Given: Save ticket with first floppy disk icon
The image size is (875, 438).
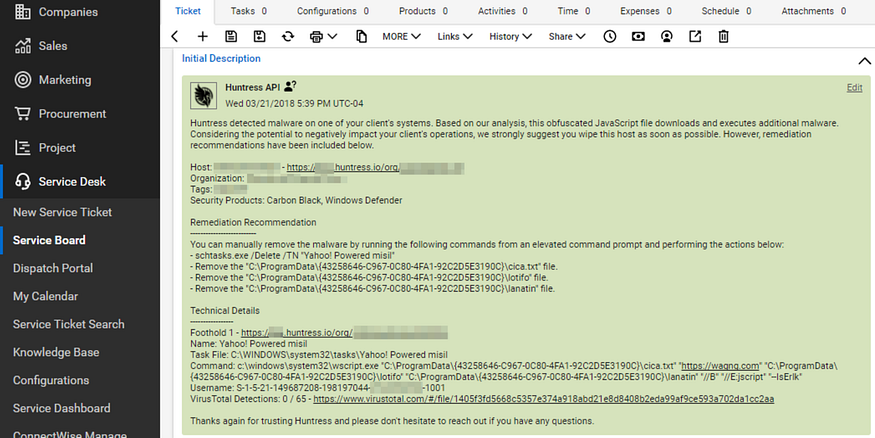Looking at the screenshot, I should (x=231, y=36).
